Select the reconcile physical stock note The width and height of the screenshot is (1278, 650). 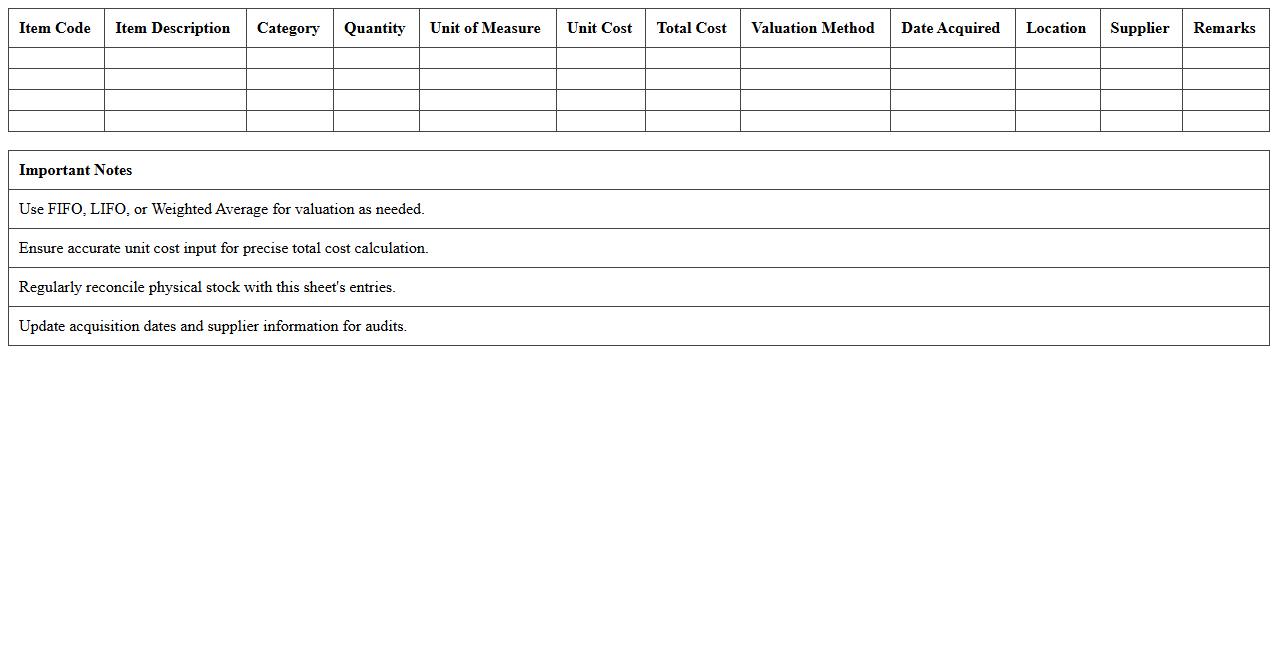point(207,287)
